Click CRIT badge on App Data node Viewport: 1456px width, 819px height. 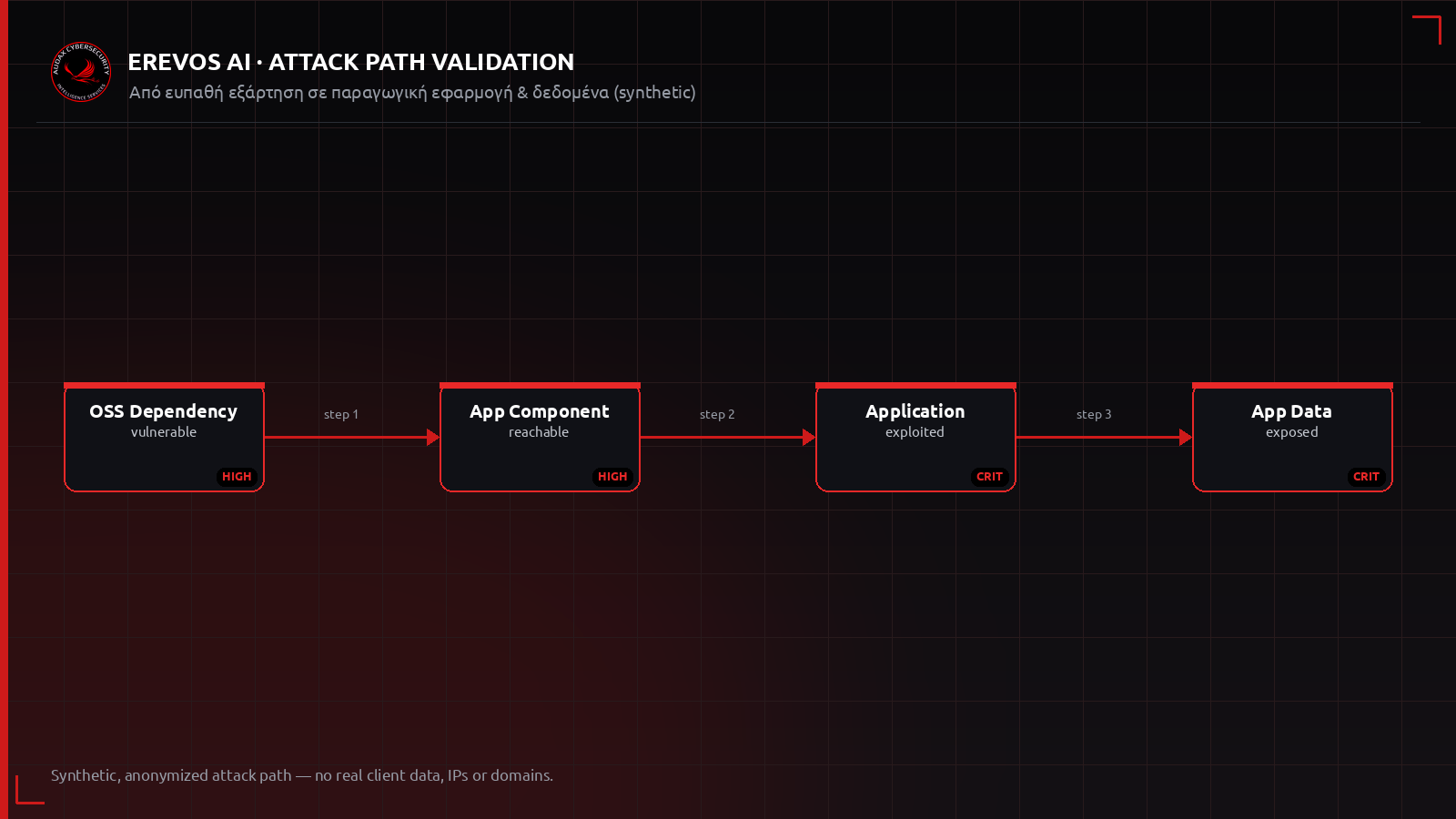(1366, 477)
